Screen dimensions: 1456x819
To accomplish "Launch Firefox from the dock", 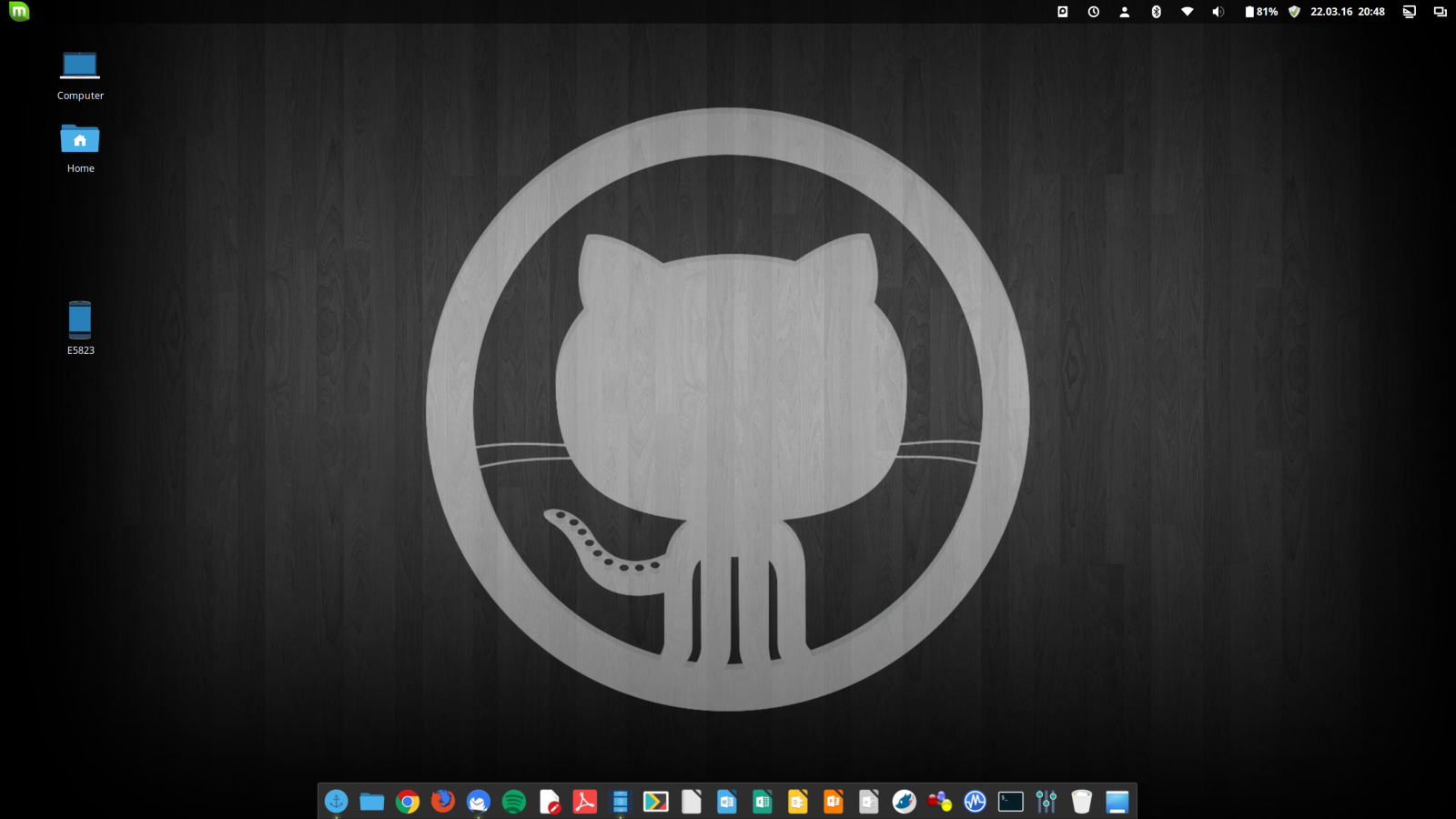I will tap(443, 802).
